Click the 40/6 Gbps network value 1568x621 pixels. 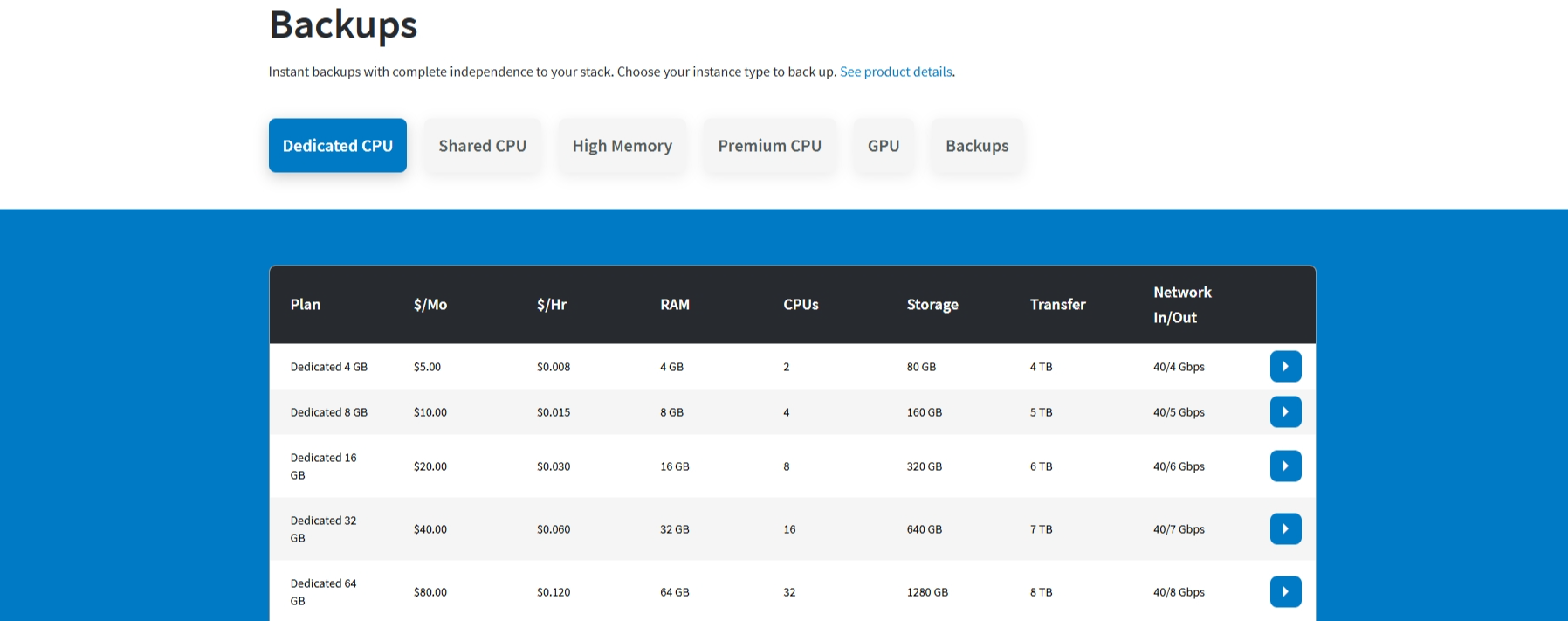[x=1179, y=466]
